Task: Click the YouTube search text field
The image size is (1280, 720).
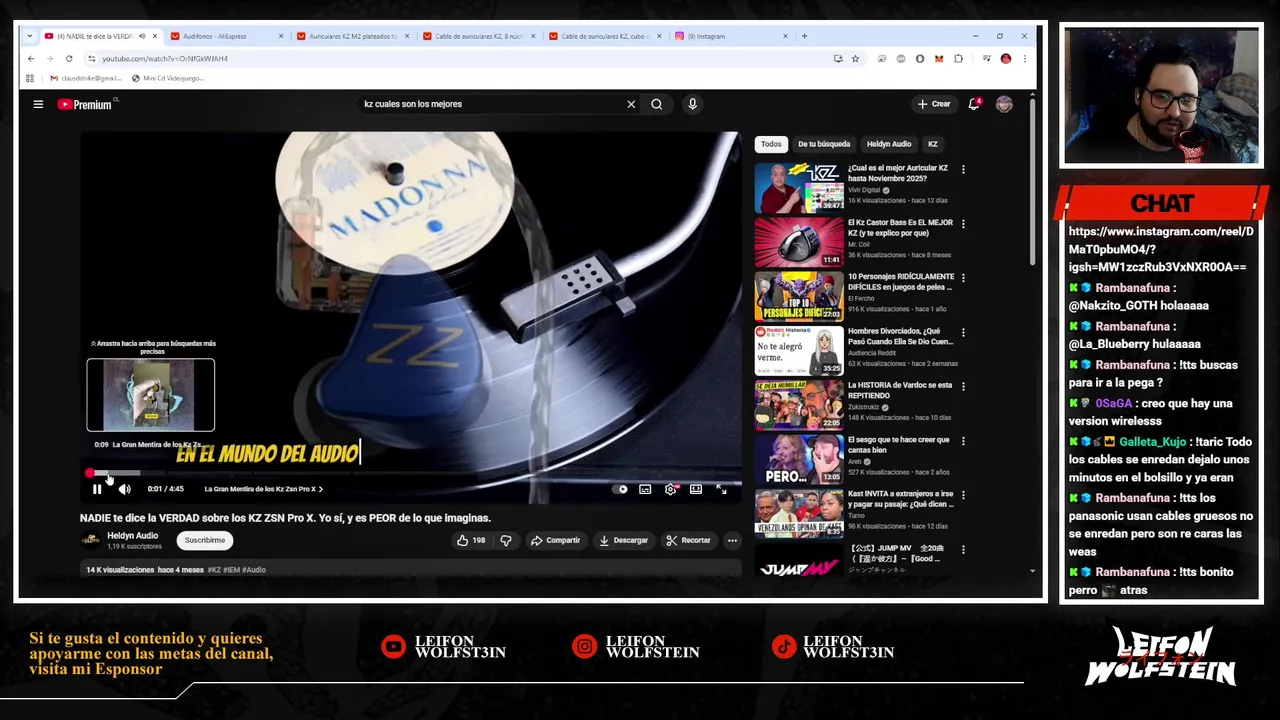Action: 490,104
